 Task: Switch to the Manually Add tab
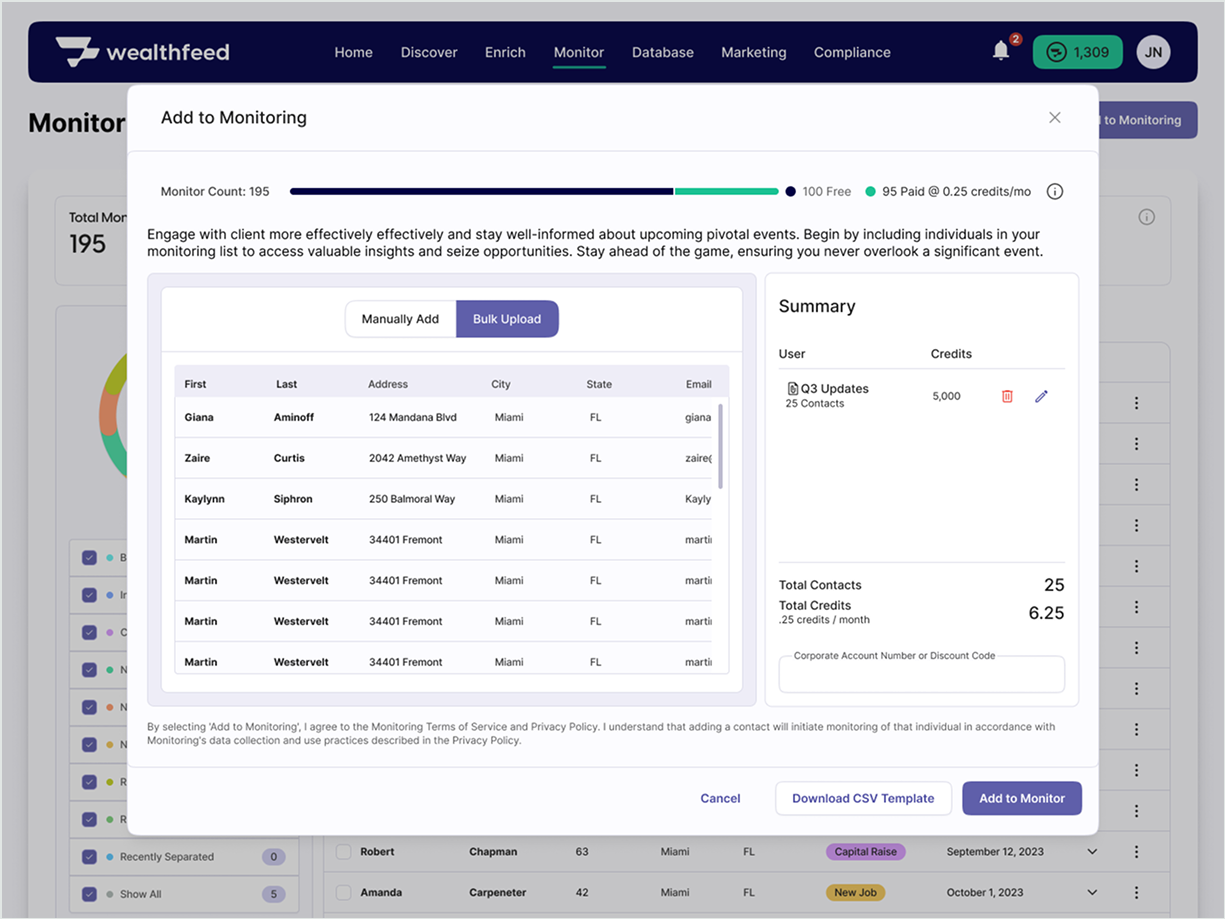coord(400,319)
